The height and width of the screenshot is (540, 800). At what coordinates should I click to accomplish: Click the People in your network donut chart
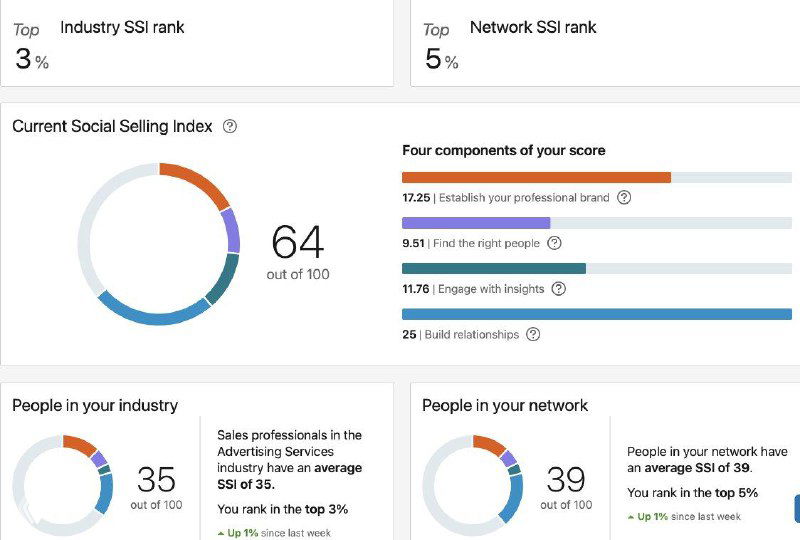click(x=473, y=485)
